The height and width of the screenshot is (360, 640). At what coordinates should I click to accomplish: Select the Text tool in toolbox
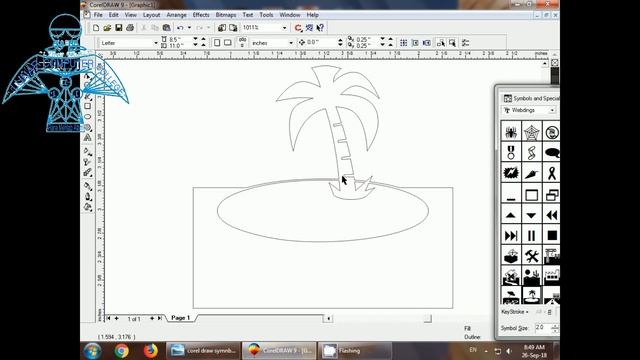(88, 138)
